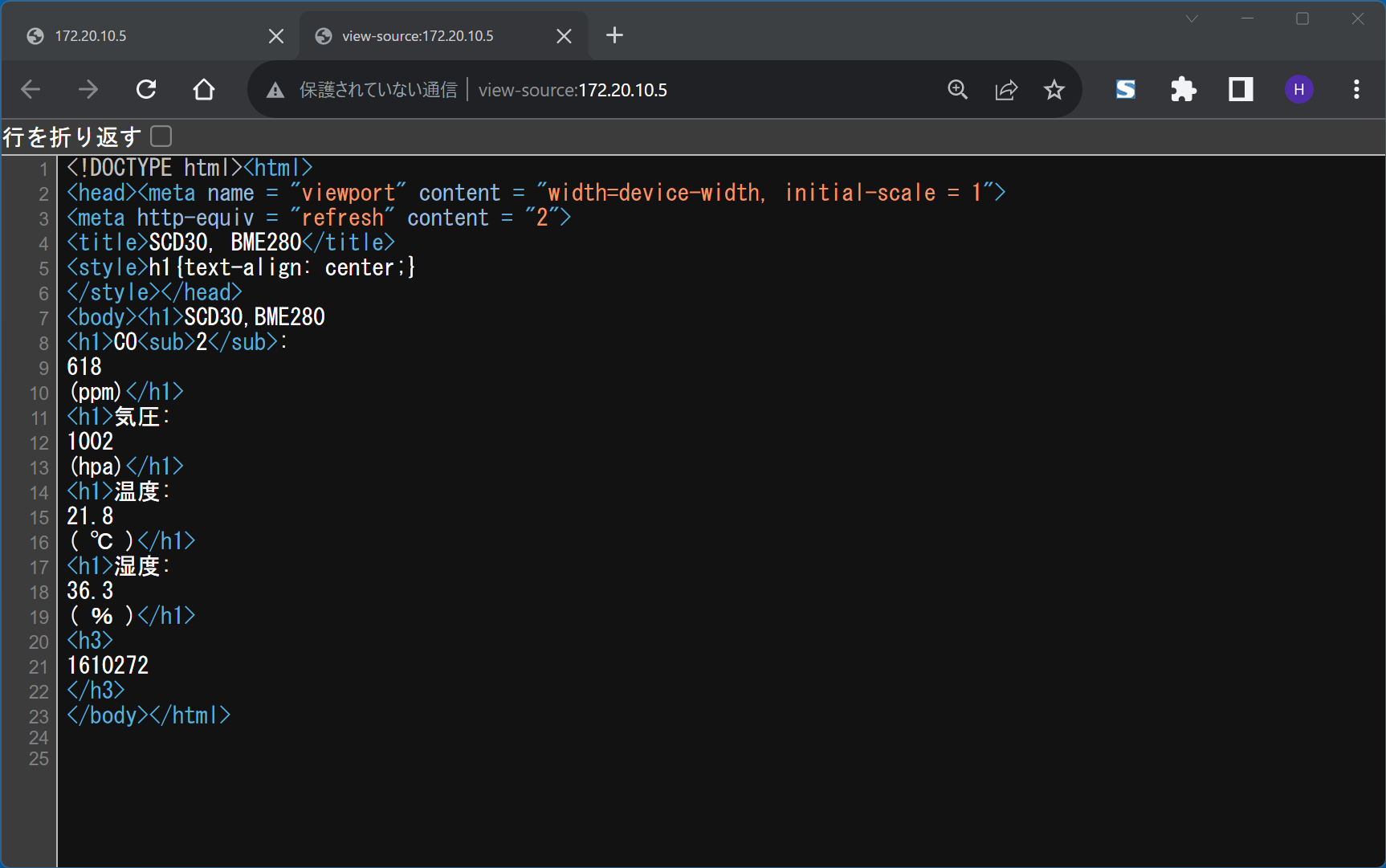1386x868 pixels.
Task: Click the forward navigation arrow
Action: coord(88,89)
